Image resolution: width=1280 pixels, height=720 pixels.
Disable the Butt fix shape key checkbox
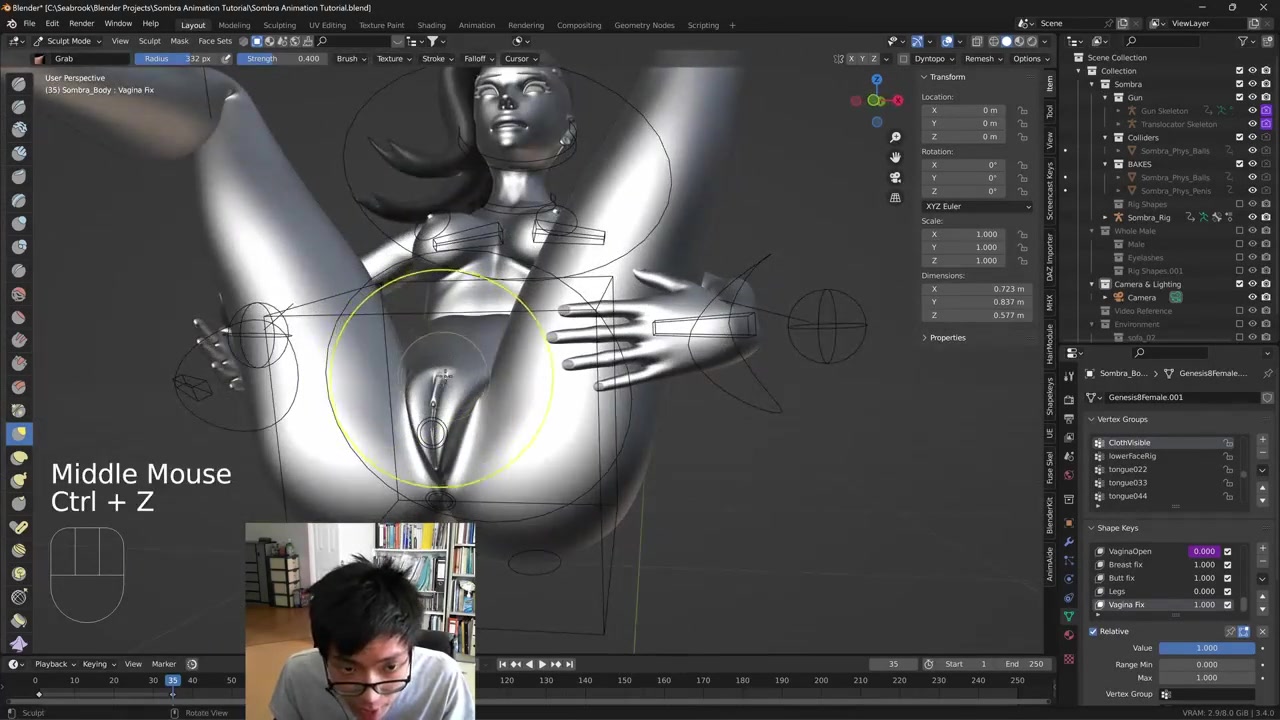pyautogui.click(x=1228, y=578)
